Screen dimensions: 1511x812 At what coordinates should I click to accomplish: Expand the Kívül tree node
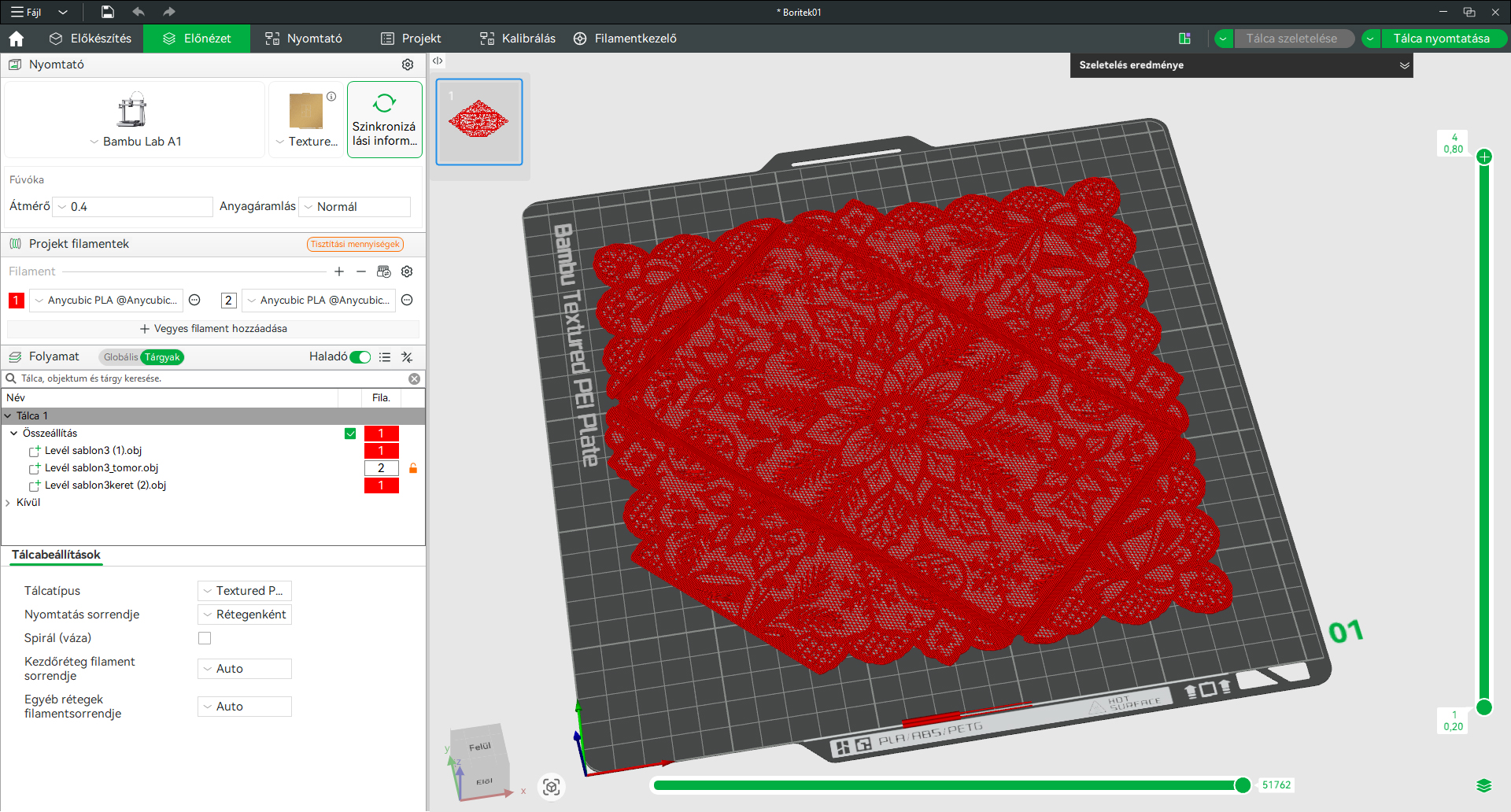tap(8, 503)
